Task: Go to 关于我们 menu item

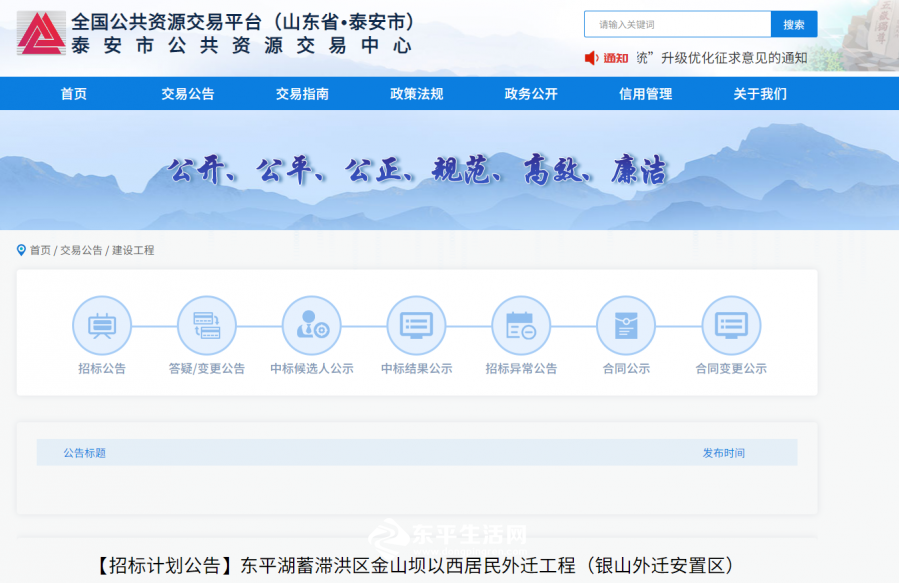Action: click(x=758, y=93)
